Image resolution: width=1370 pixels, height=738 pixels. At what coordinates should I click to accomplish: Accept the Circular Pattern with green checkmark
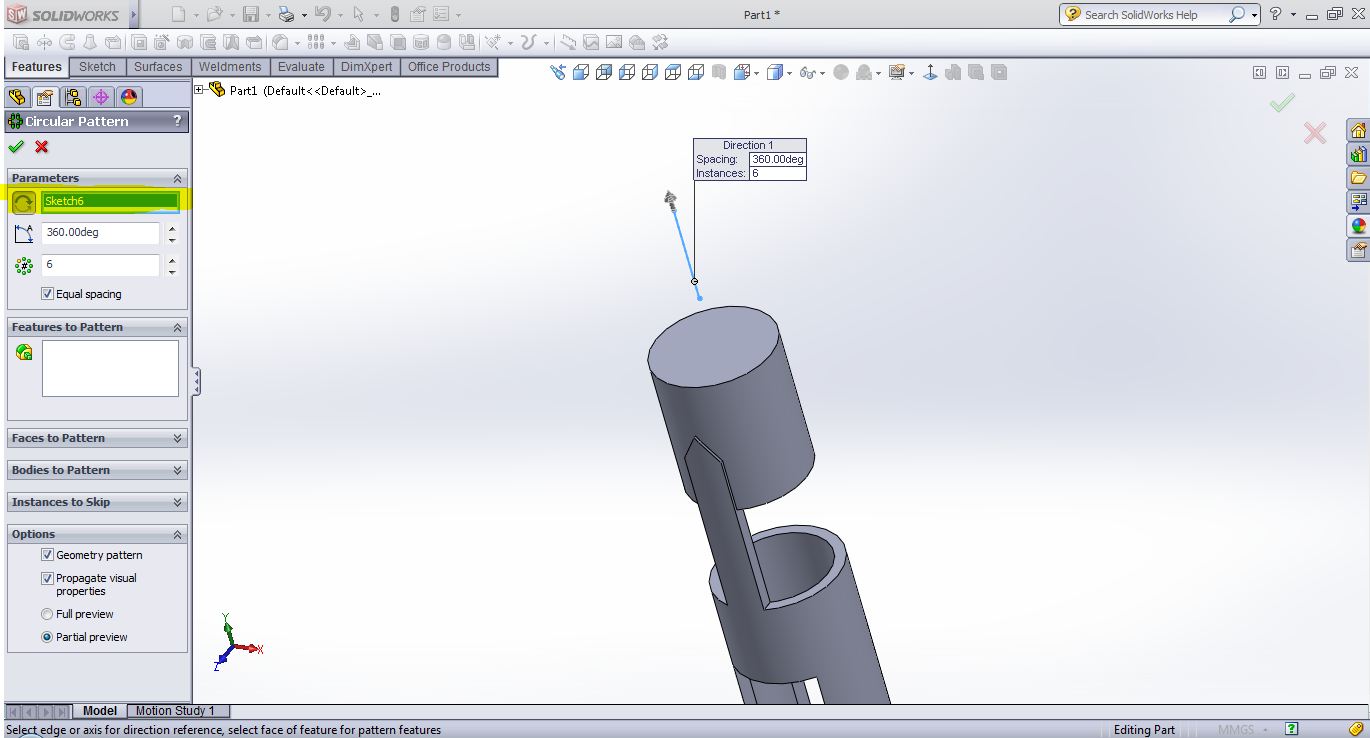tap(15, 147)
